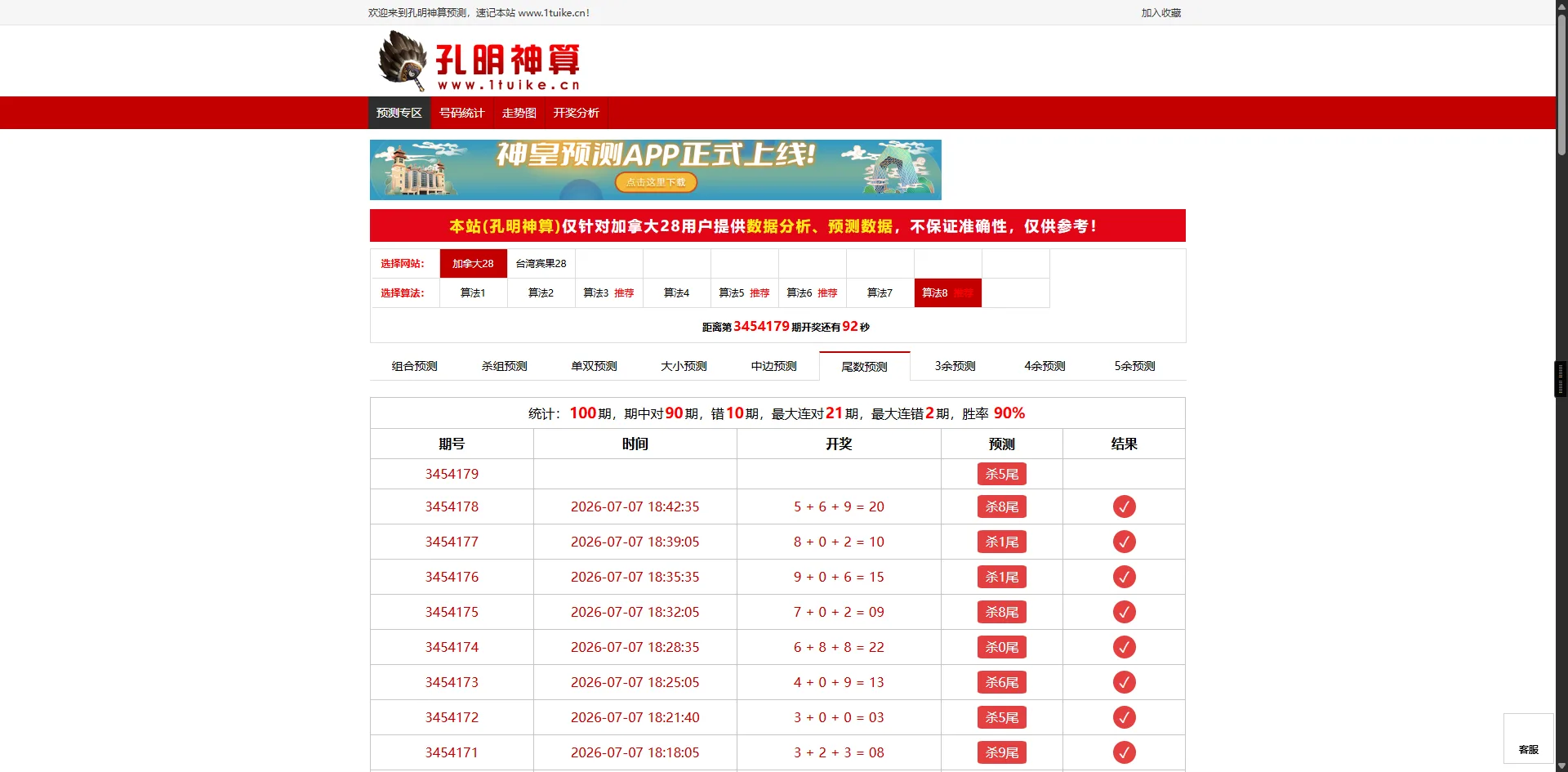This screenshot has height=772, width=1568.
Task: Click the 杀6尾 prediction badge for 3454173
Action: 1002,682
